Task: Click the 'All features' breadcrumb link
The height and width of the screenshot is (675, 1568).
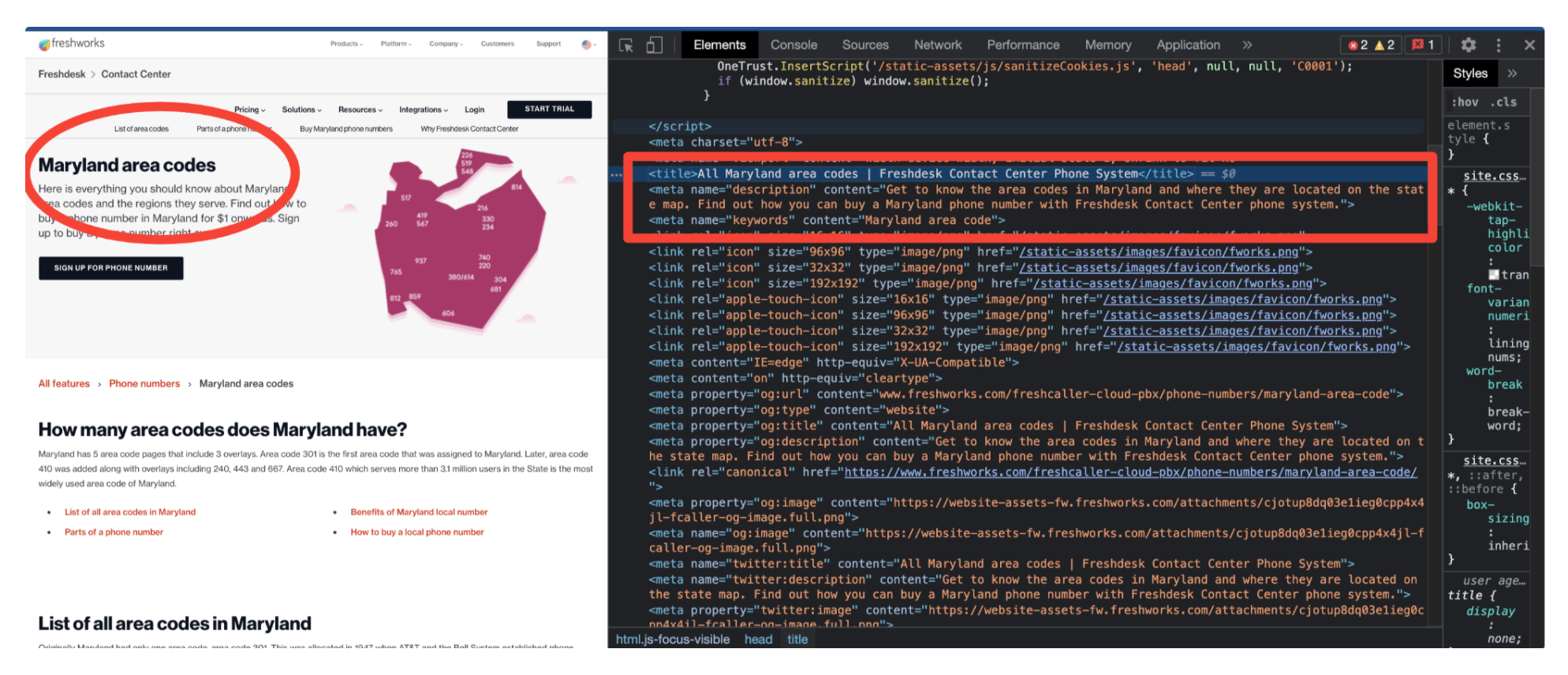Action: pyautogui.click(x=64, y=384)
